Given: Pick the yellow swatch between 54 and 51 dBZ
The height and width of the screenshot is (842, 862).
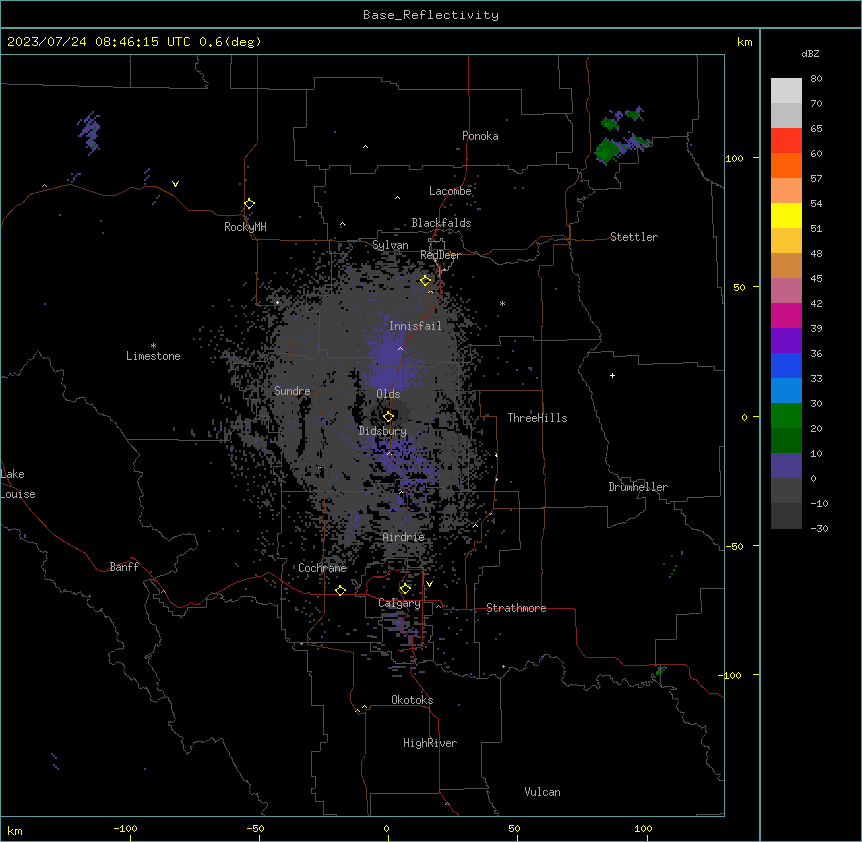Looking at the screenshot, I should pyautogui.click(x=786, y=215).
